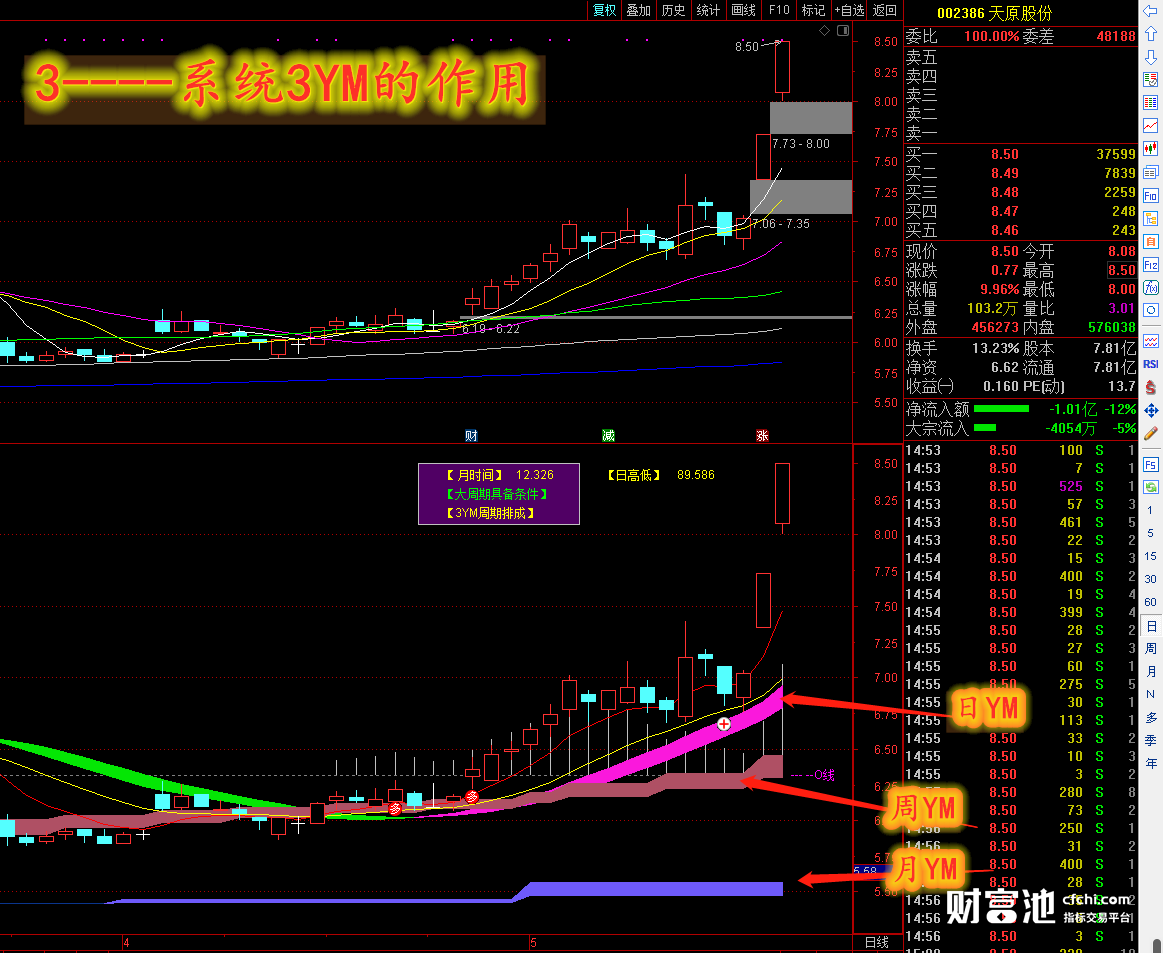Viewport: 1163px width, 953px height.
Task: Switch to 5-minute period
Action: tap(1150, 533)
